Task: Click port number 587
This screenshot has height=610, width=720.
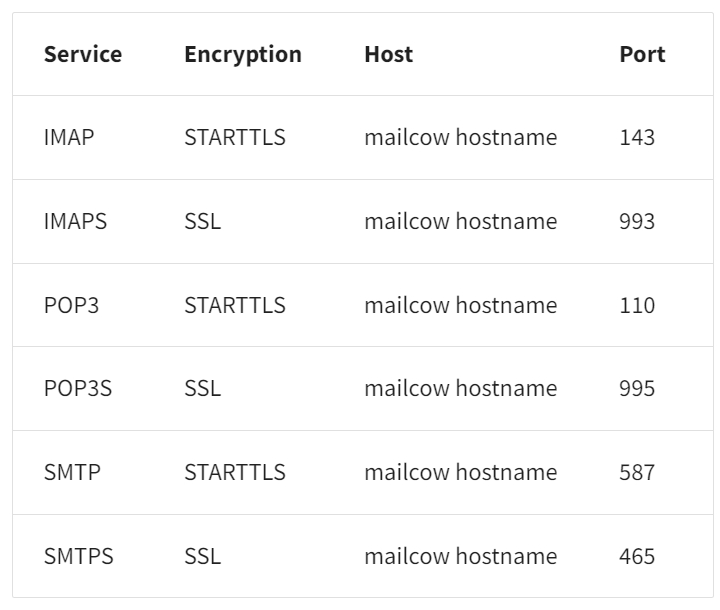Action: [x=637, y=472]
